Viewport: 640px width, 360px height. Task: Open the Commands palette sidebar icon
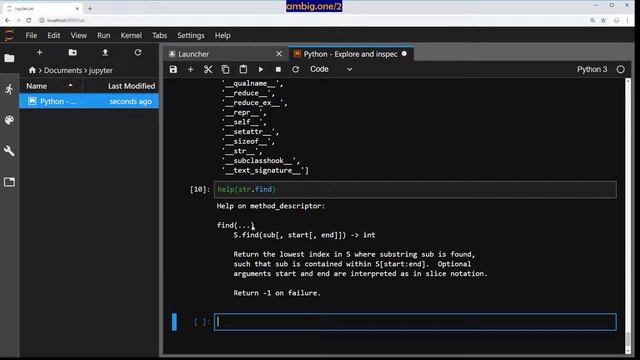(9, 120)
